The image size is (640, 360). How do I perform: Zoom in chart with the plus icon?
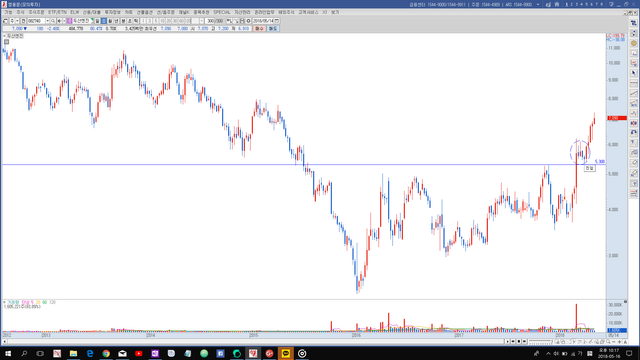click(619, 342)
